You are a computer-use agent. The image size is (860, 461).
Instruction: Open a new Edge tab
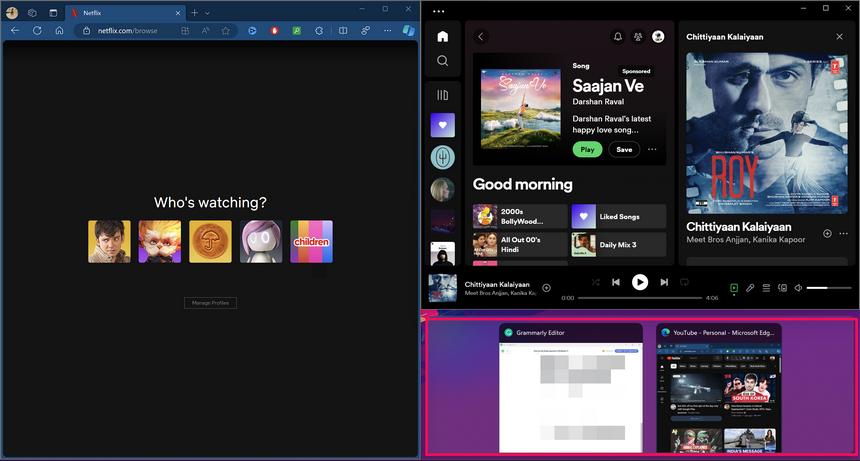[x=194, y=13]
